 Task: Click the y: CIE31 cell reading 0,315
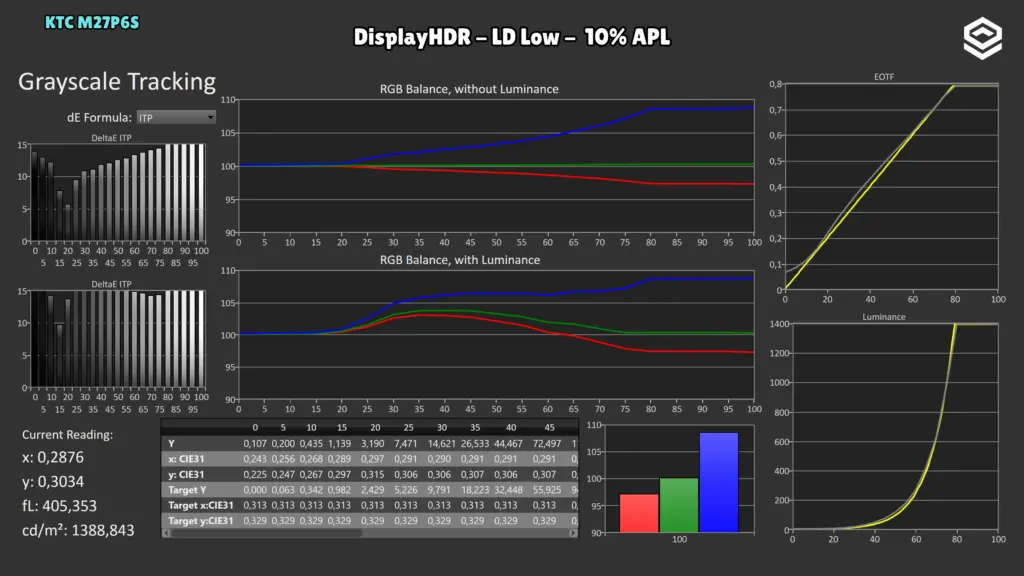(373, 475)
